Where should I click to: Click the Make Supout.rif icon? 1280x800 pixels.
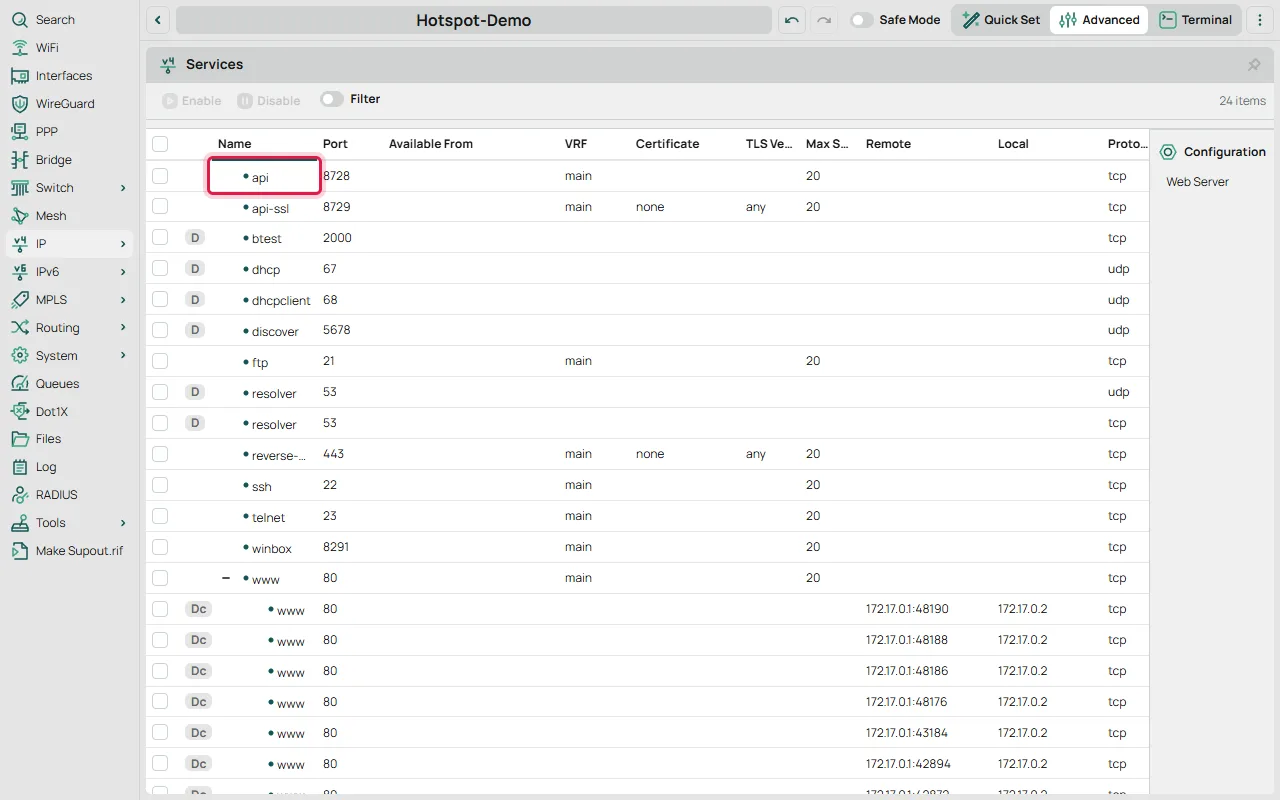pos(19,551)
